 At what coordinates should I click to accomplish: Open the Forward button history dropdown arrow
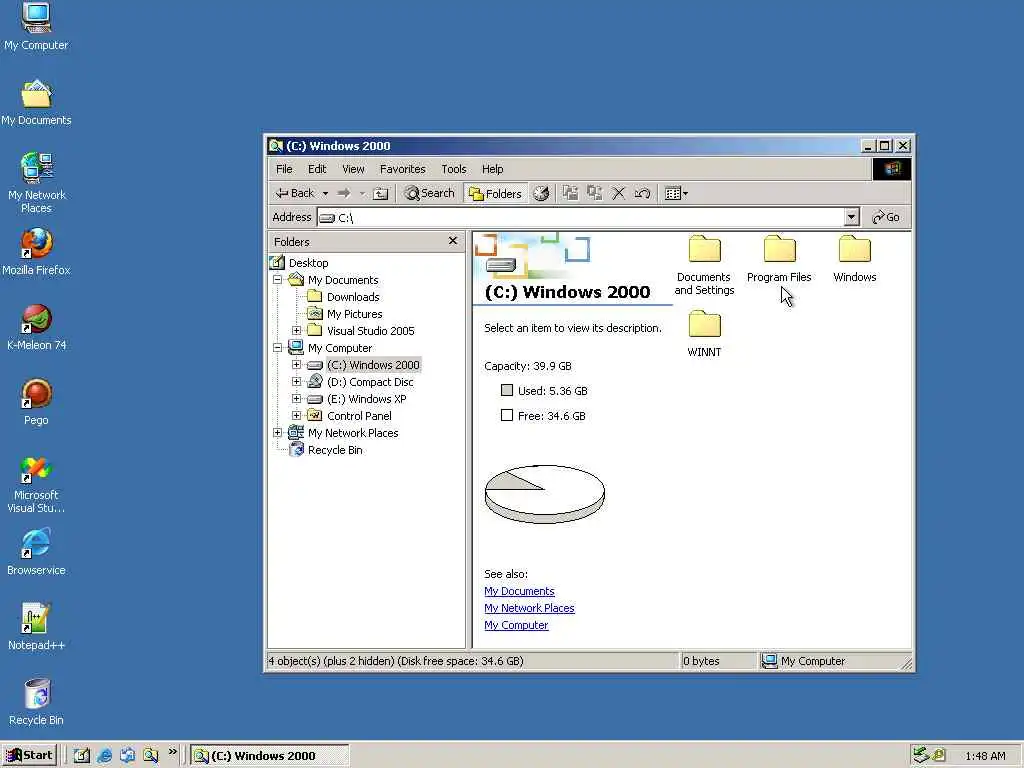tap(362, 193)
